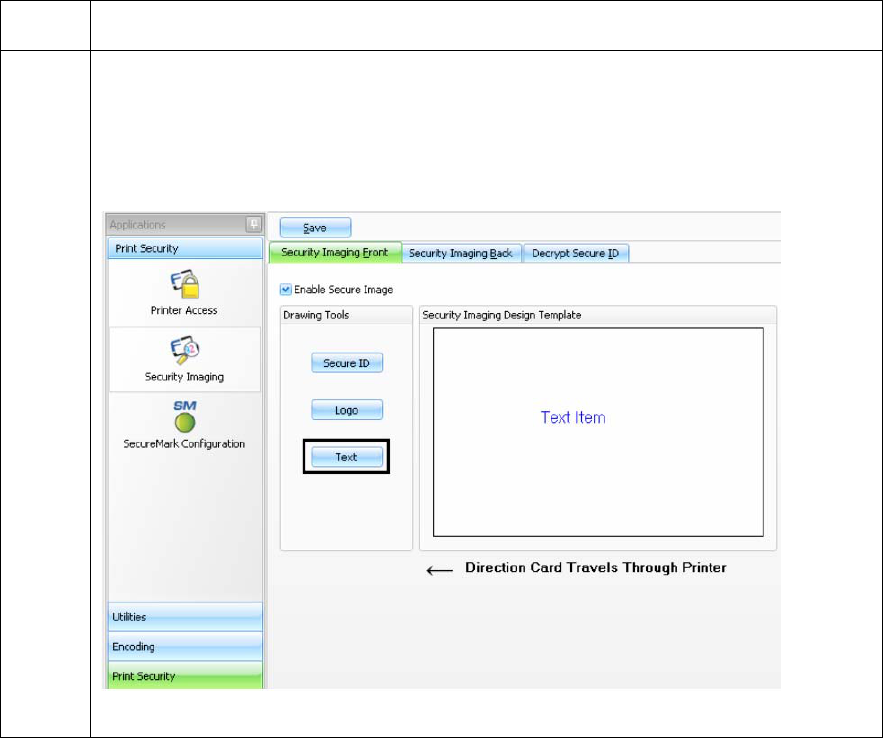Switch to Security Imaging Back tab

461,253
